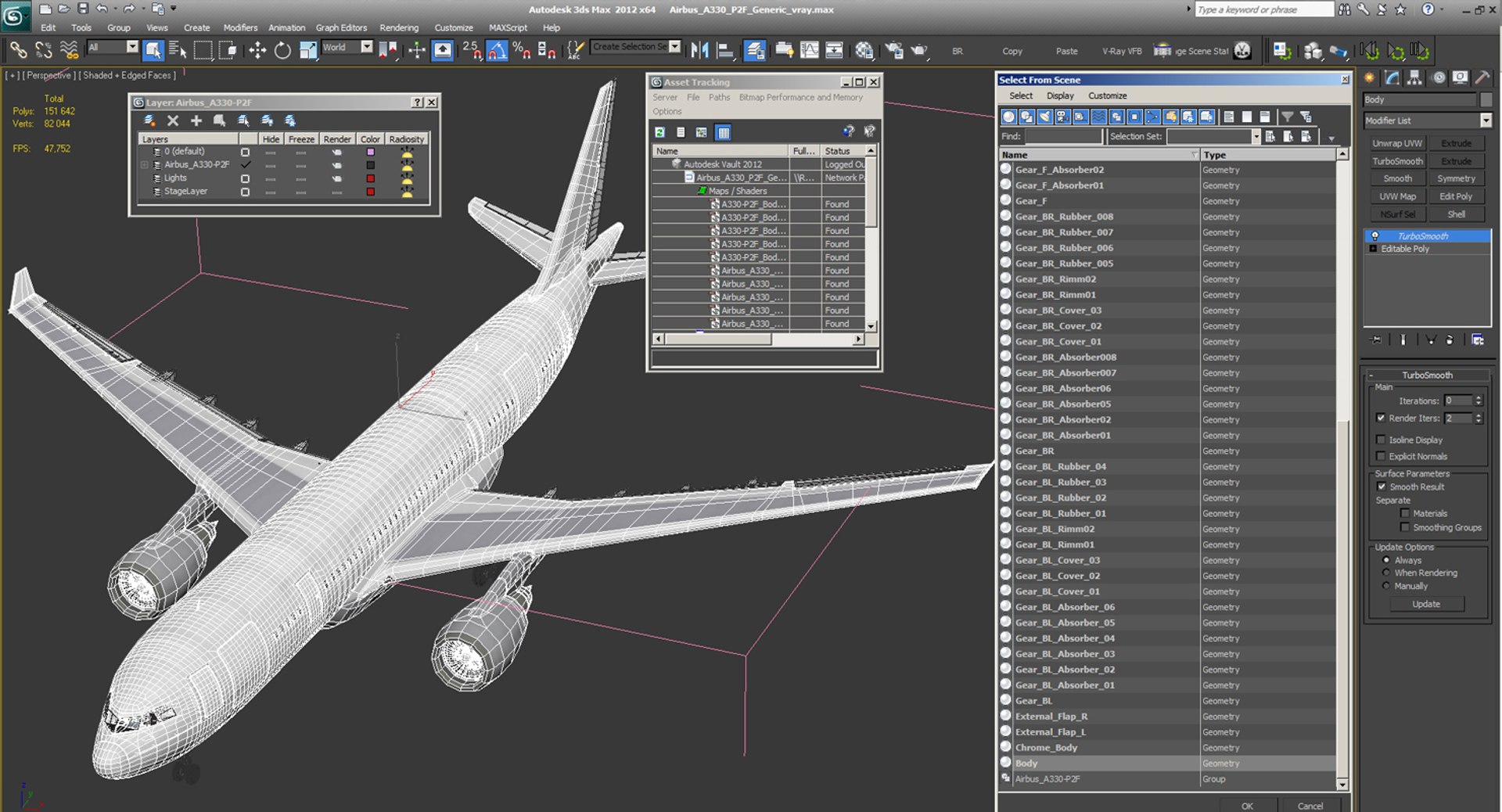Select the Always update radio button
Image resolution: width=1502 pixels, height=812 pixels.
point(1386,560)
